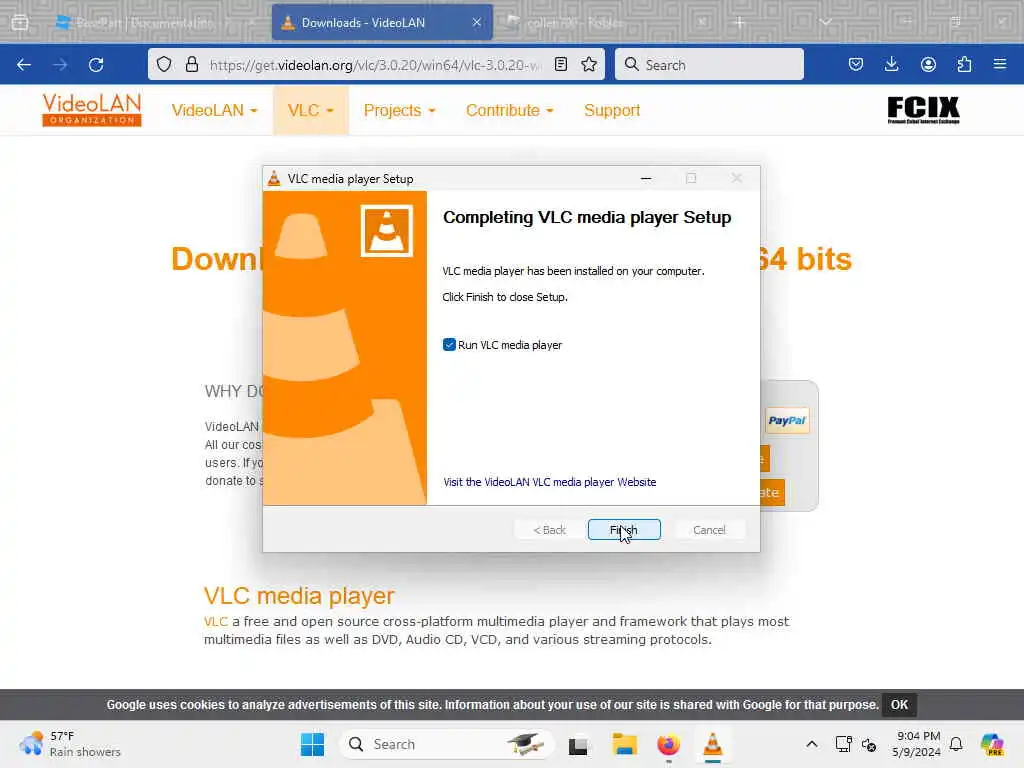Open the weather widget Rain showers
The image size is (1024, 768).
[70, 744]
